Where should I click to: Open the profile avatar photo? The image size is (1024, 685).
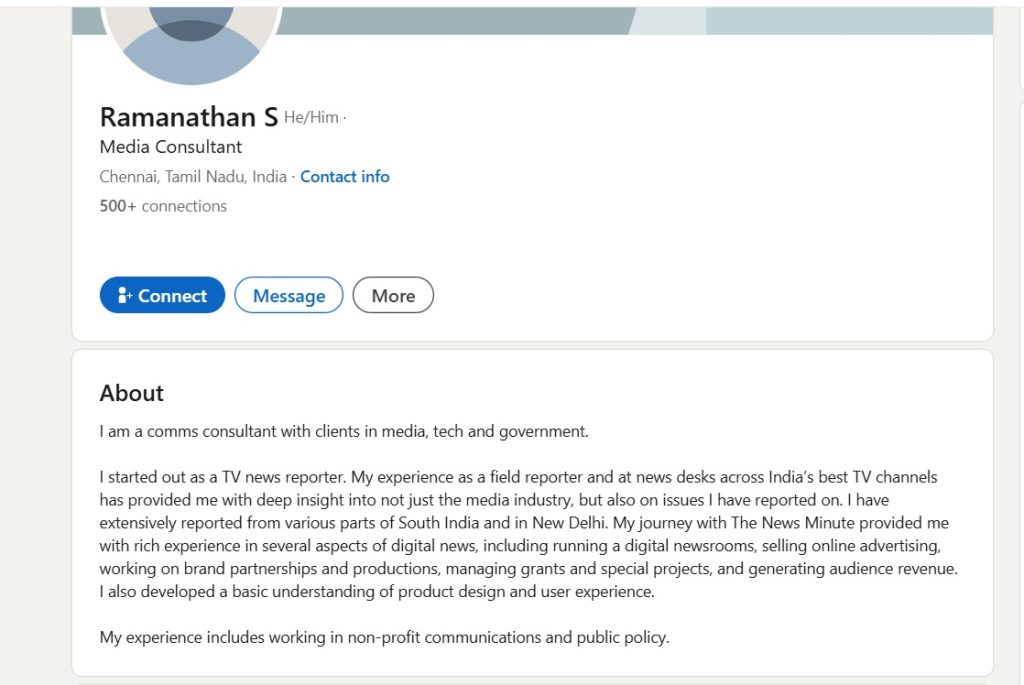point(191,42)
